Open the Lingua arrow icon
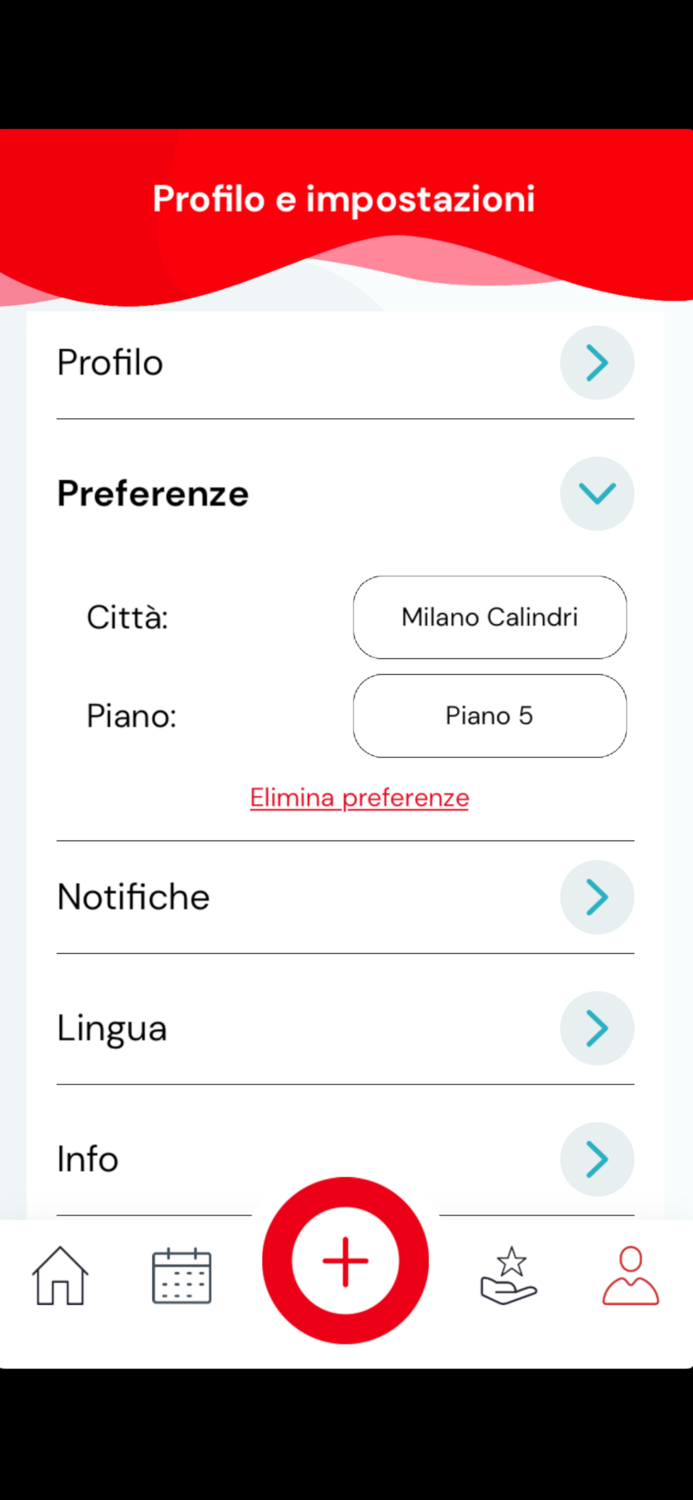 click(x=597, y=1028)
